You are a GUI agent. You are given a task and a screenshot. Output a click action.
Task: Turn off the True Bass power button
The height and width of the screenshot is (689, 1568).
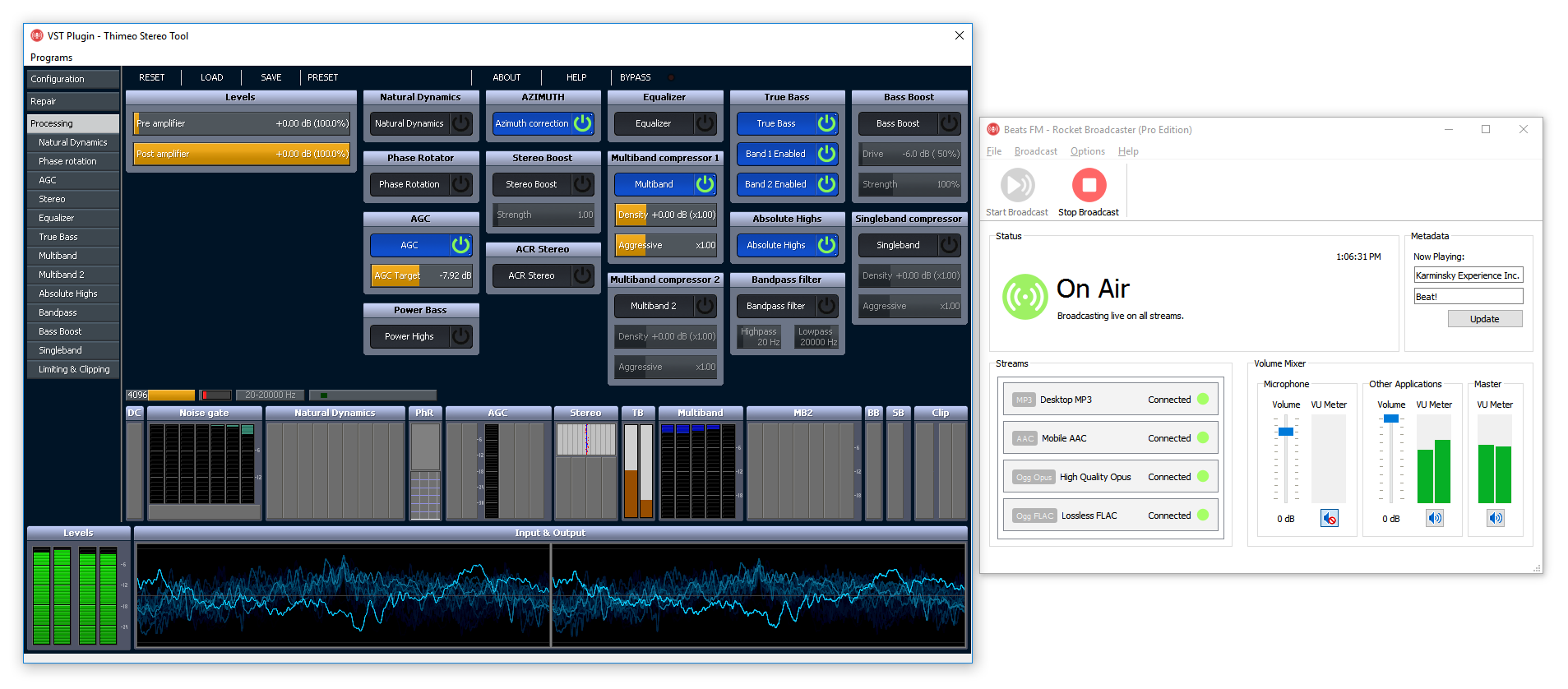pos(826,123)
